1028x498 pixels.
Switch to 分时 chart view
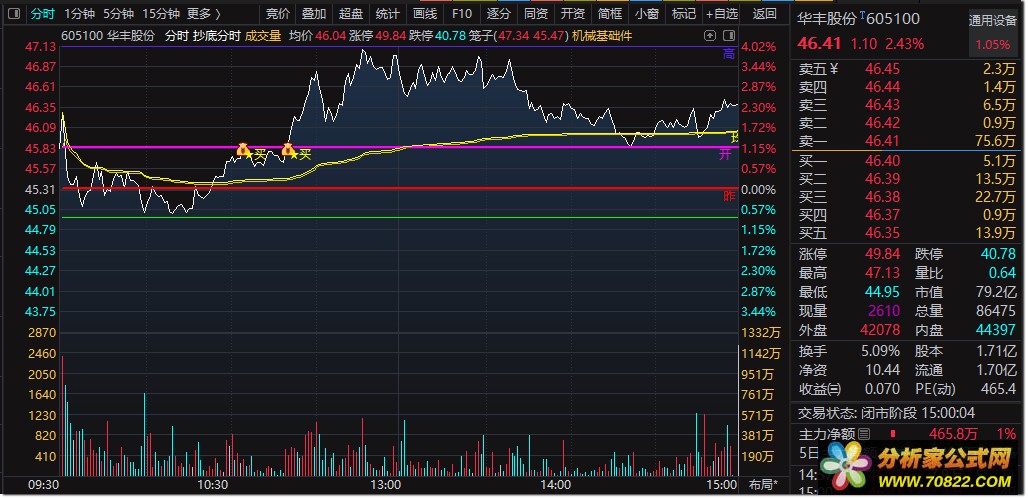point(43,13)
